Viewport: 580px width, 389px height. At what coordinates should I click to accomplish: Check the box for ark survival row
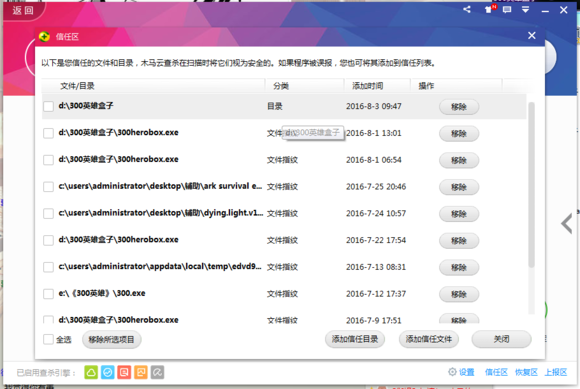(48, 187)
